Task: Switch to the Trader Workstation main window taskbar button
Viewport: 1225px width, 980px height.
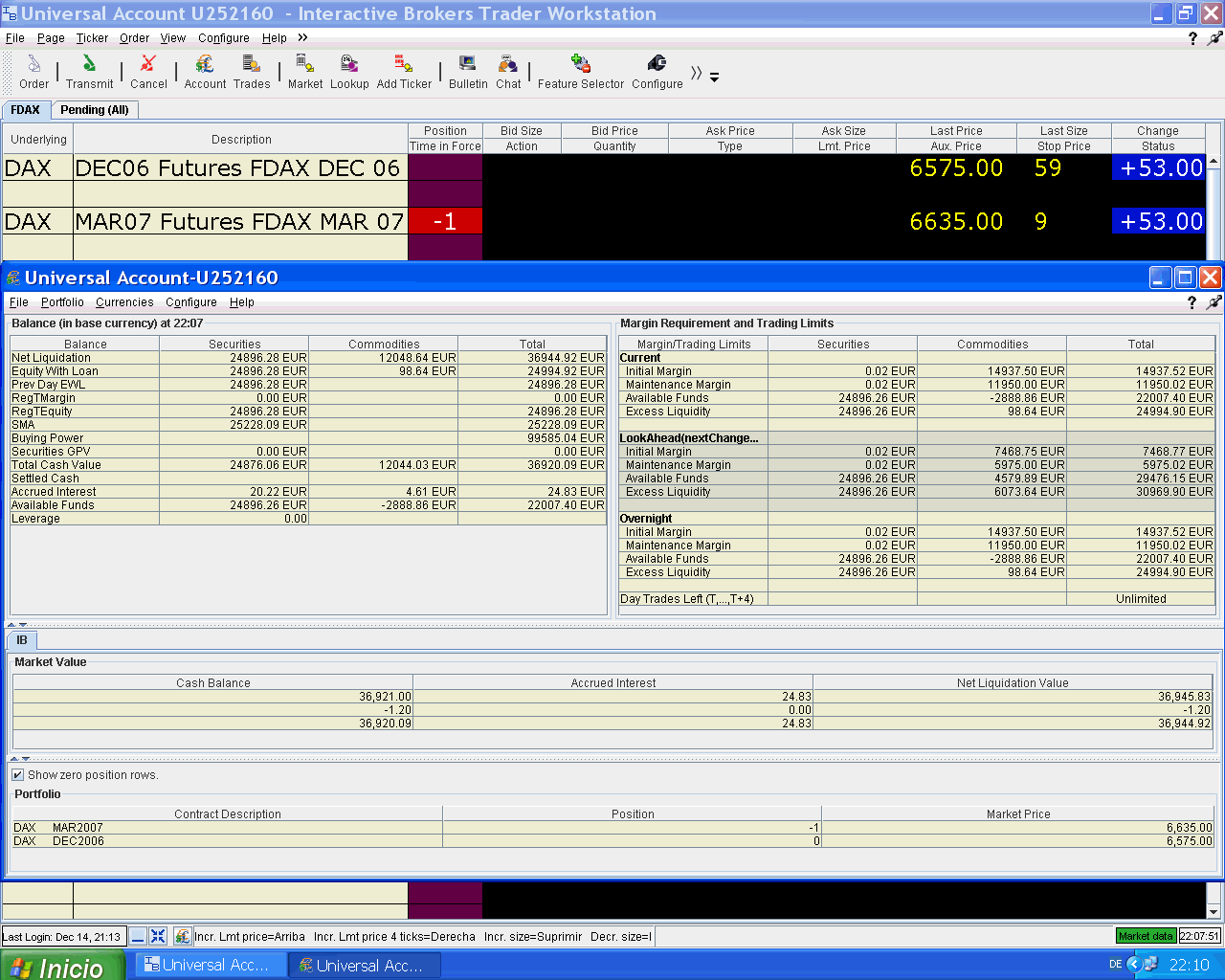Action: (211, 966)
